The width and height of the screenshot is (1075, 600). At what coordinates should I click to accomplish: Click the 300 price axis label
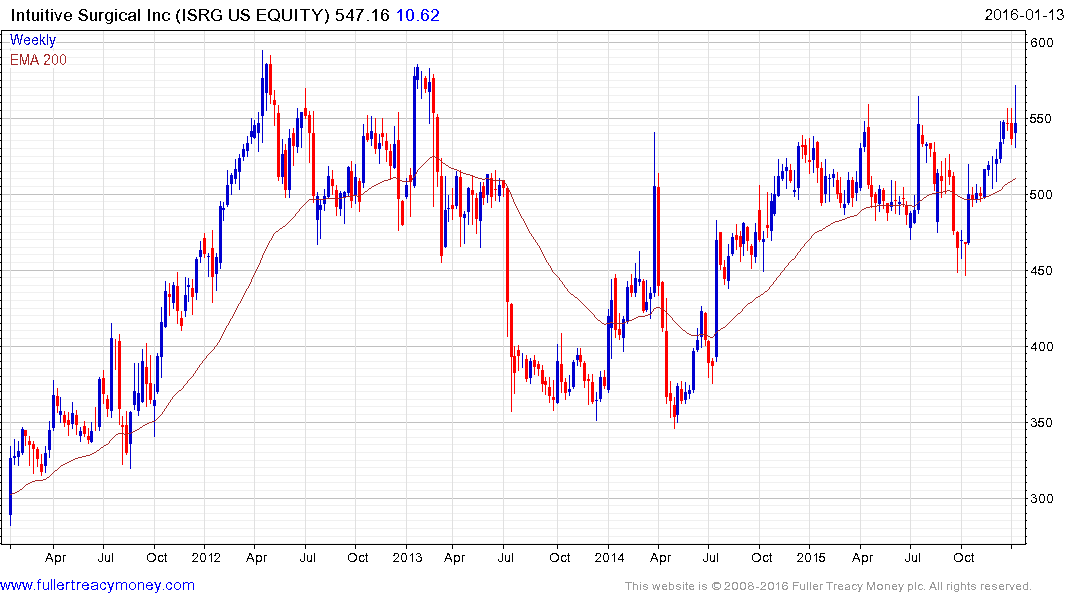(x=1041, y=499)
